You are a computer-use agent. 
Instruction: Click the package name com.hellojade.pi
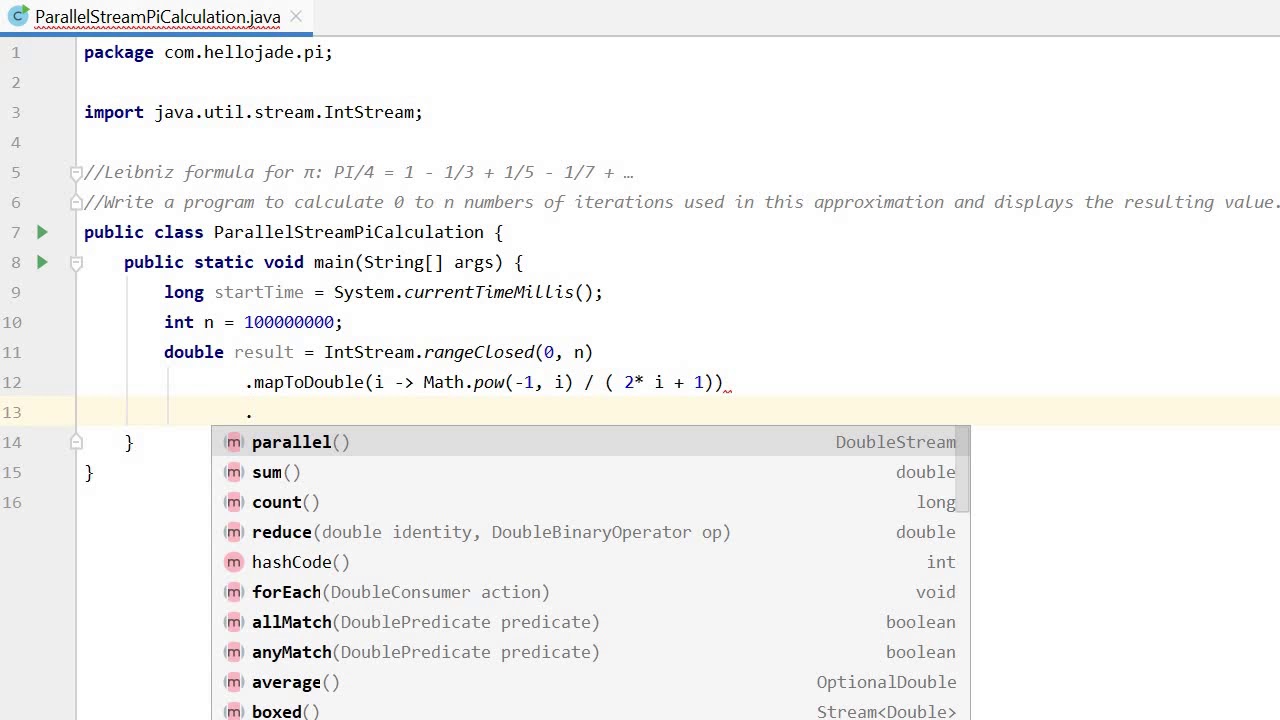click(x=245, y=52)
